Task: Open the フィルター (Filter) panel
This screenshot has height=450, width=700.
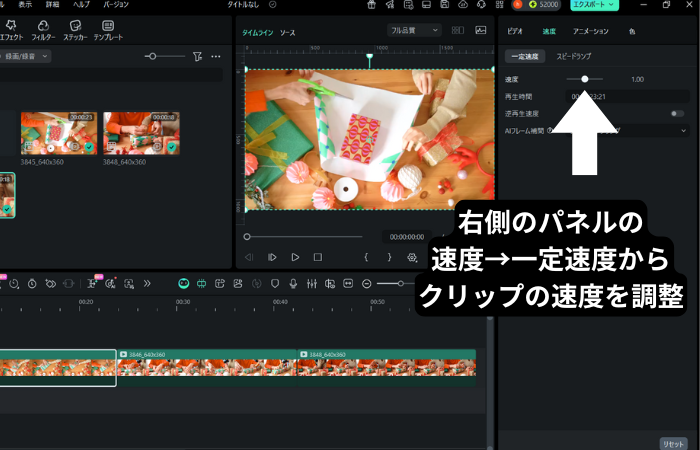Action: coord(43,30)
